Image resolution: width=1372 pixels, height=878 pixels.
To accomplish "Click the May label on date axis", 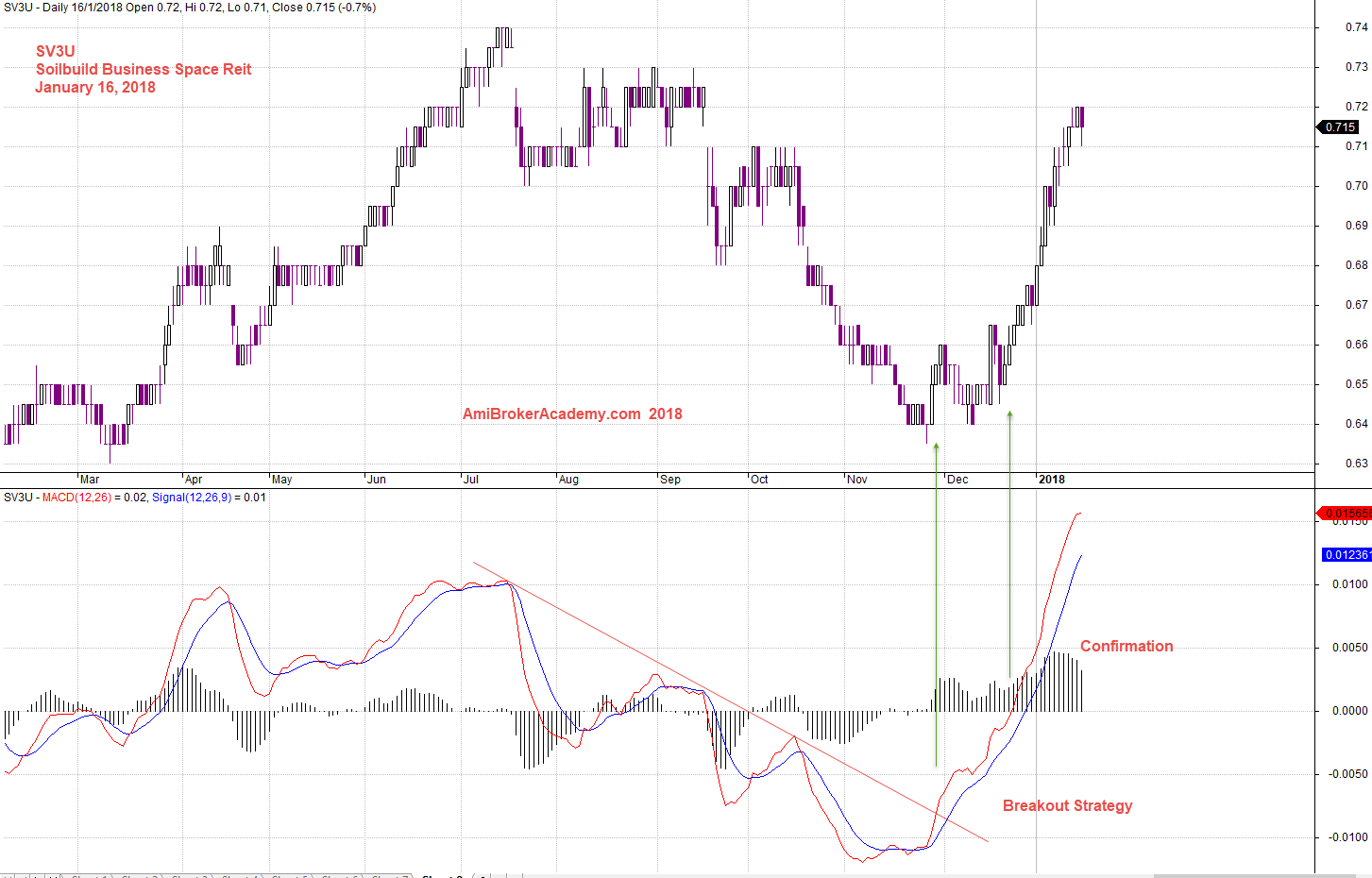I will (x=282, y=480).
